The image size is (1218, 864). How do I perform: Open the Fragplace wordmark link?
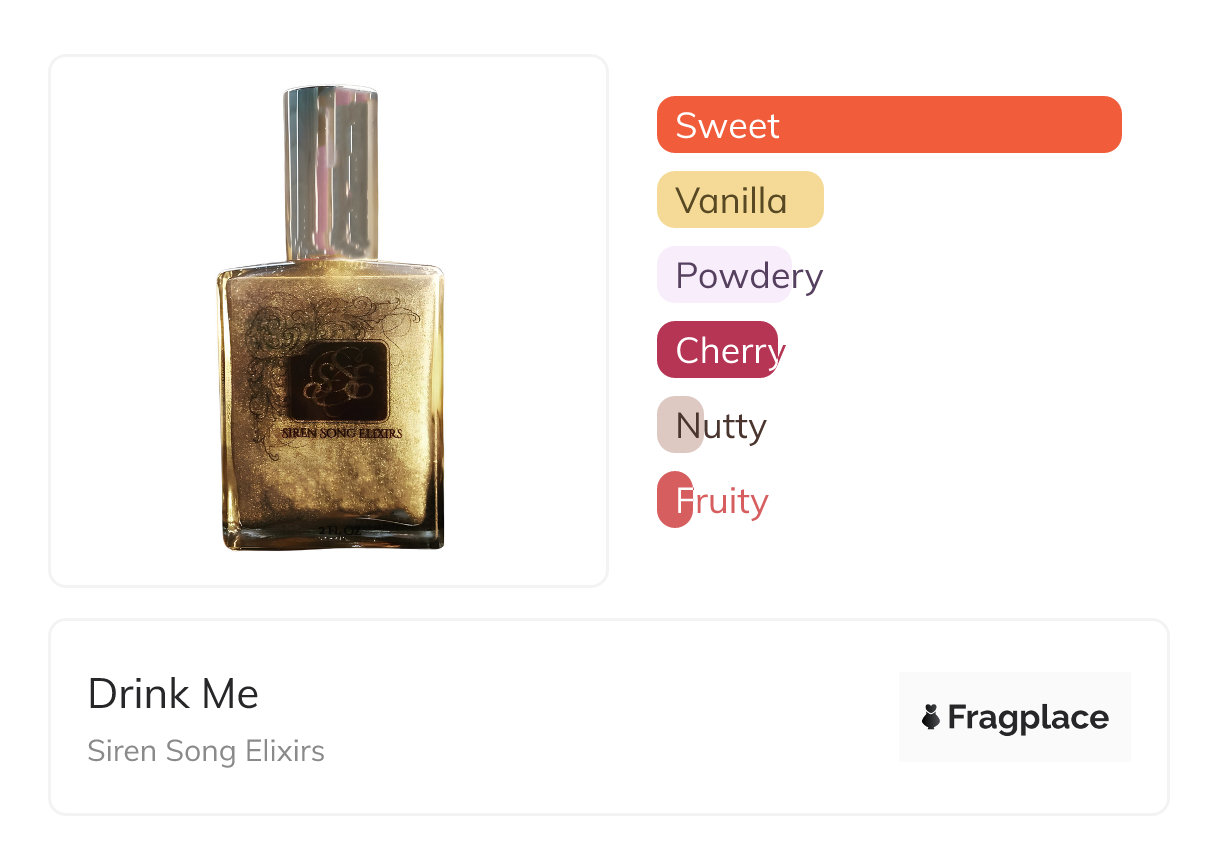(1028, 717)
